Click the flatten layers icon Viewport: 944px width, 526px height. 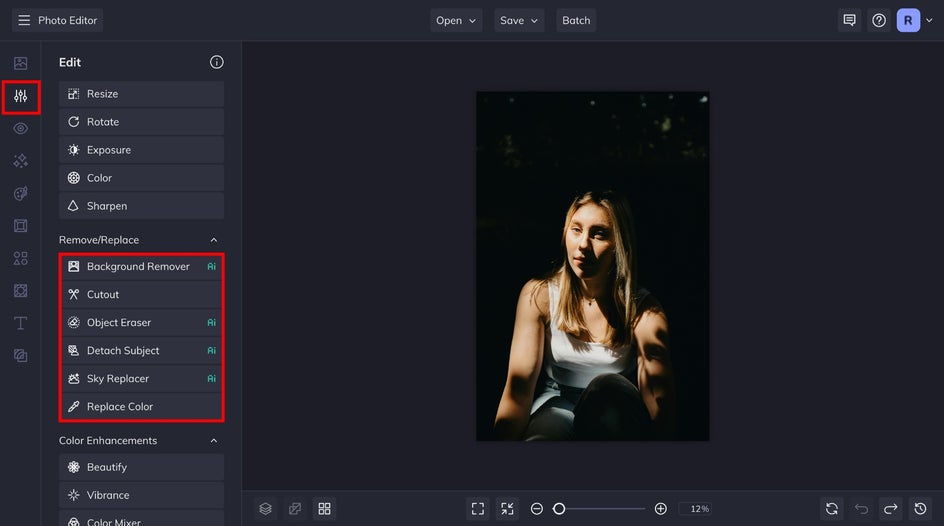(x=295, y=509)
